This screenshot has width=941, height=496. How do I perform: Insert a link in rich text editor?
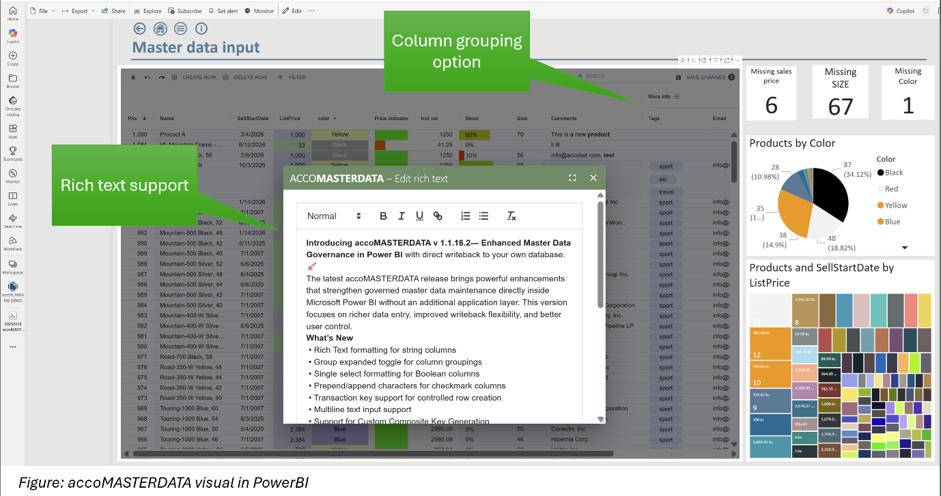(x=437, y=216)
